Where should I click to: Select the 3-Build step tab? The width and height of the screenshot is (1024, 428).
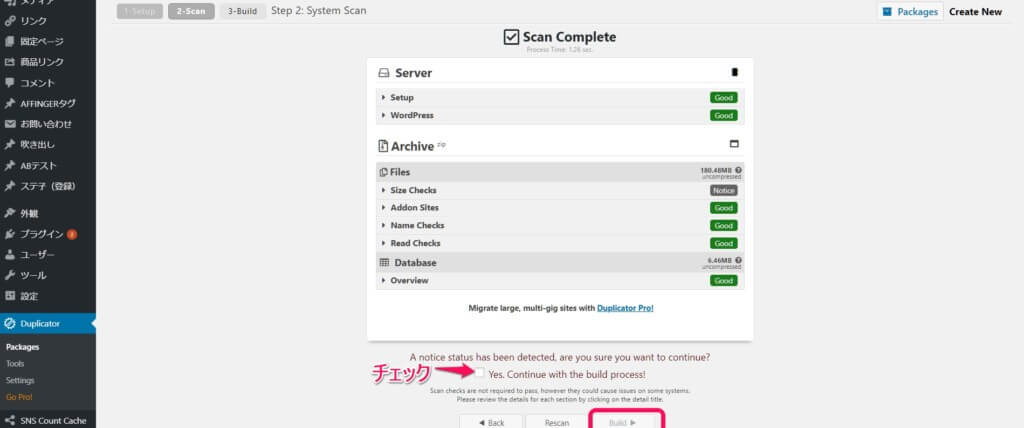(x=243, y=11)
